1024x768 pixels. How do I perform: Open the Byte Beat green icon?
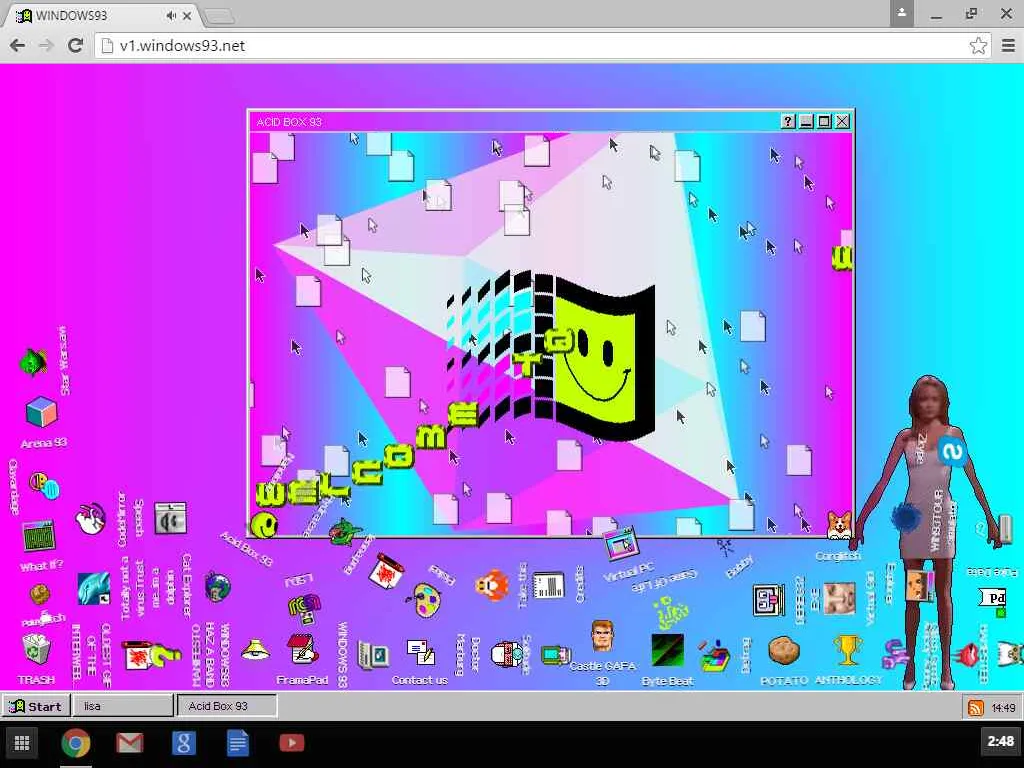tap(667, 650)
